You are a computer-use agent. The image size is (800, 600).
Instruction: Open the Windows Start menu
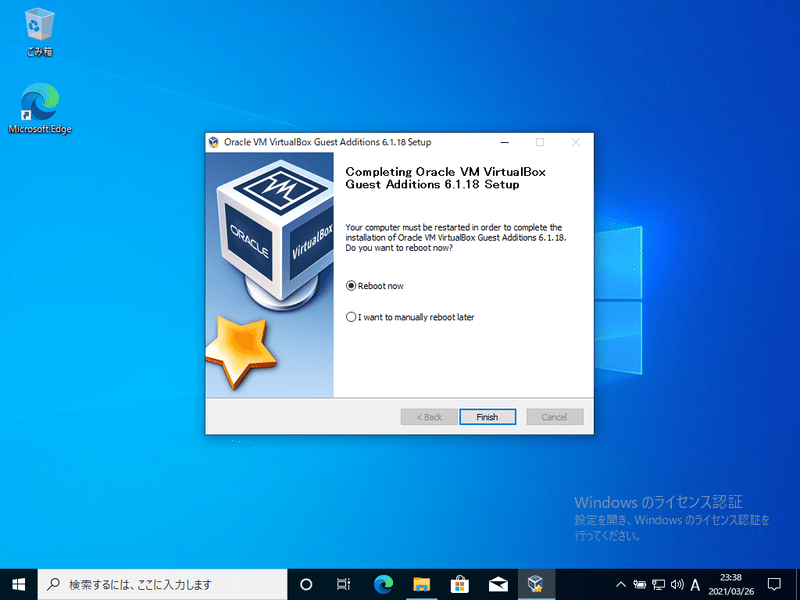point(18,584)
